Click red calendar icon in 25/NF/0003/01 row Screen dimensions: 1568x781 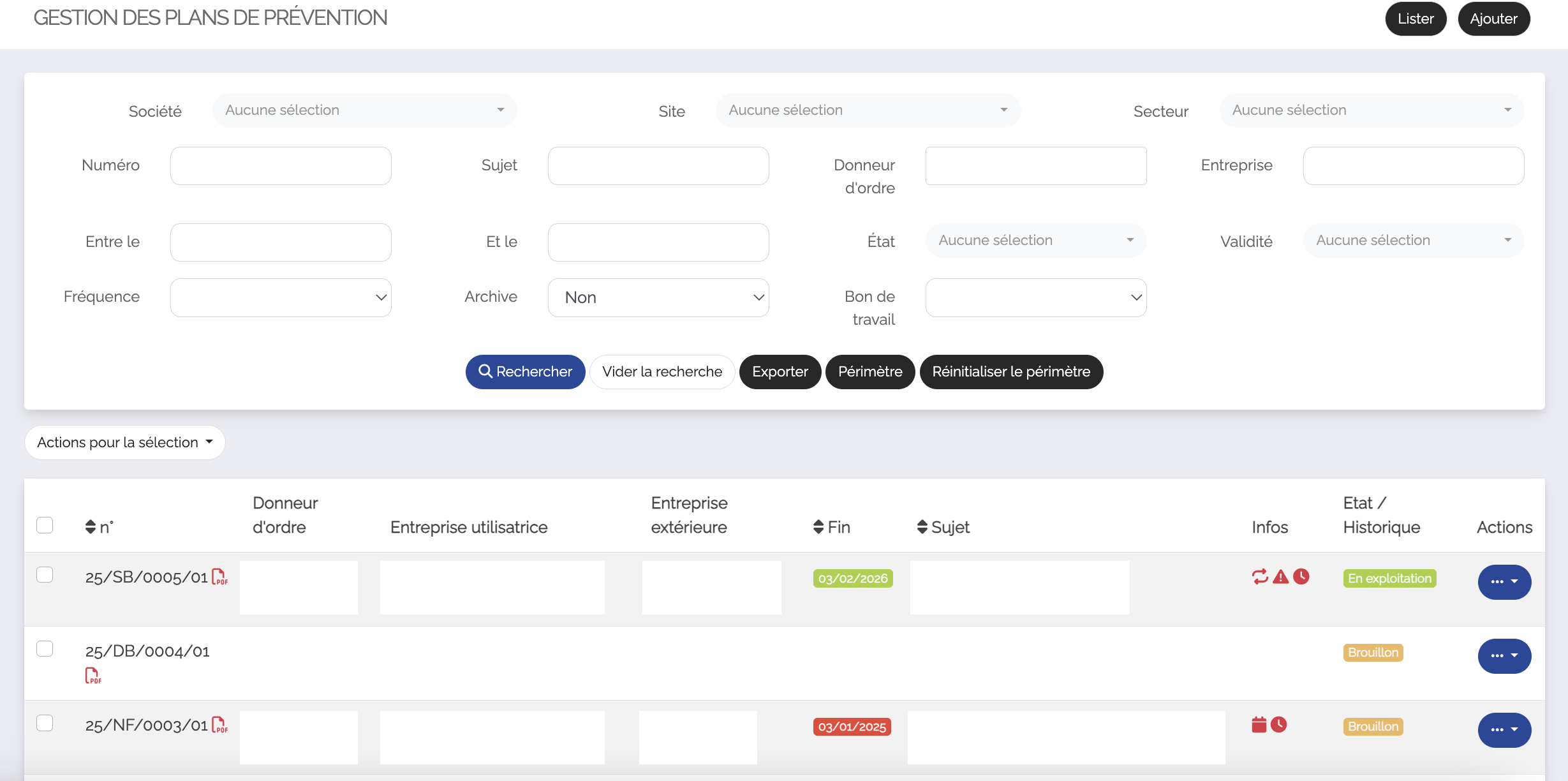coord(1259,725)
